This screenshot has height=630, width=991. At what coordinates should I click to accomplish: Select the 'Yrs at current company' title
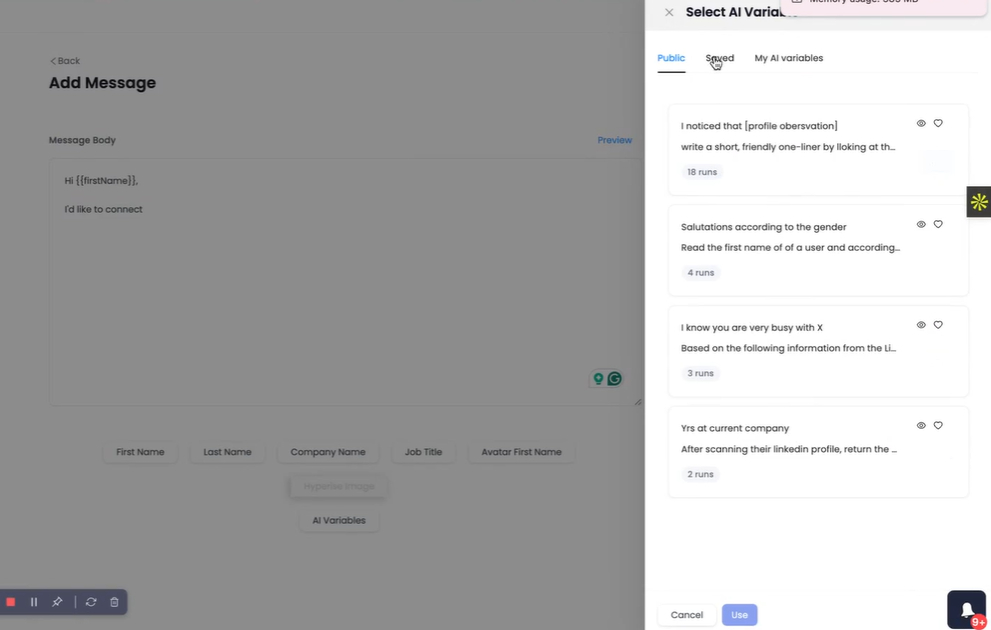pyautogui.click(x=734, y=428)
